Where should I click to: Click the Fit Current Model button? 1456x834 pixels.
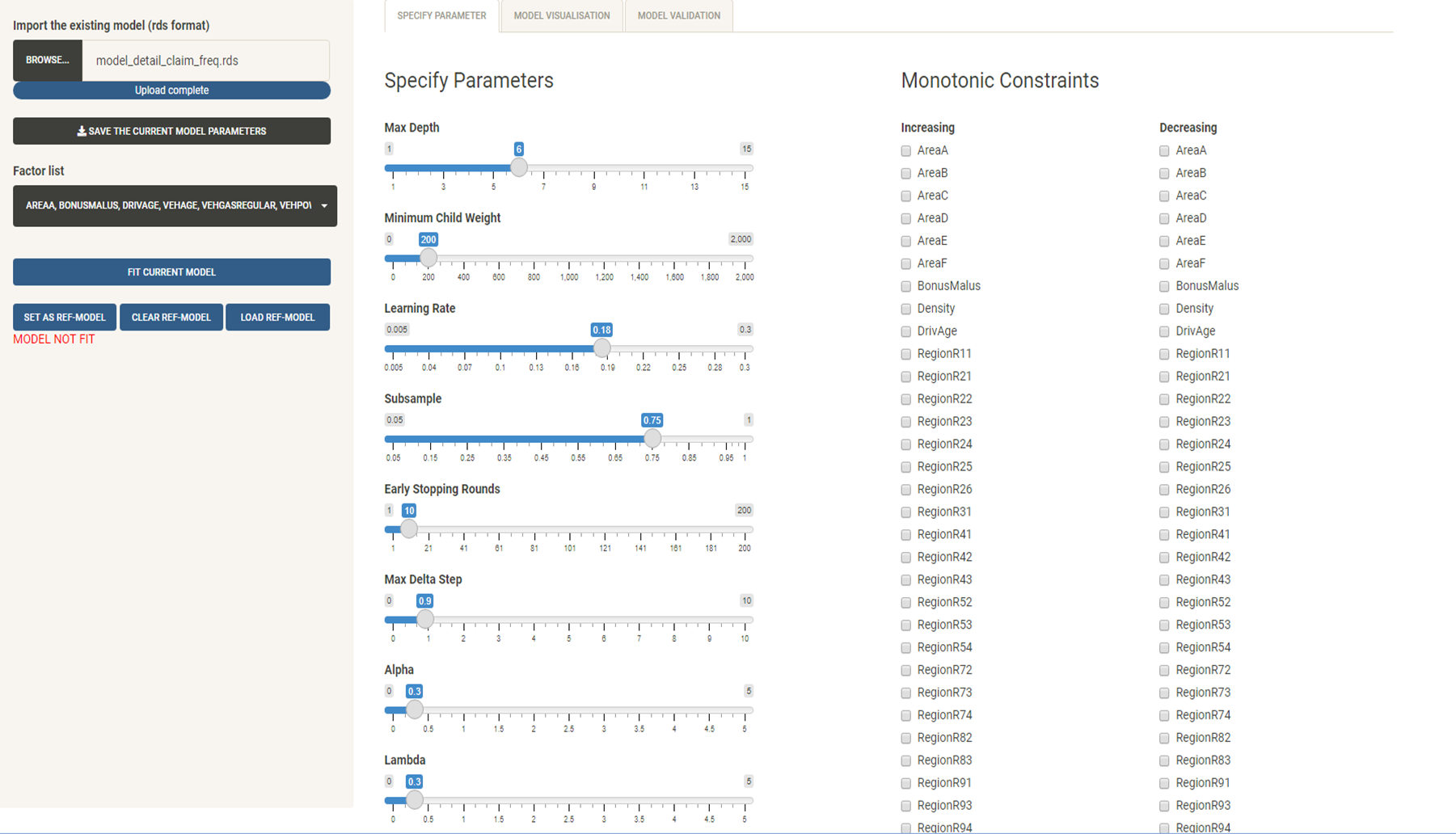[x=171, y=272]
